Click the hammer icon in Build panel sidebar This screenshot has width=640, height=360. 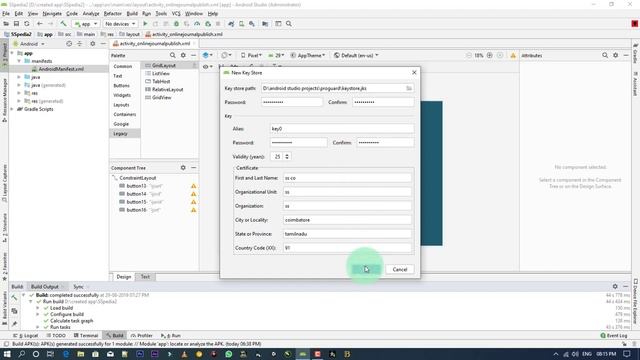click(x=14, y=298)
